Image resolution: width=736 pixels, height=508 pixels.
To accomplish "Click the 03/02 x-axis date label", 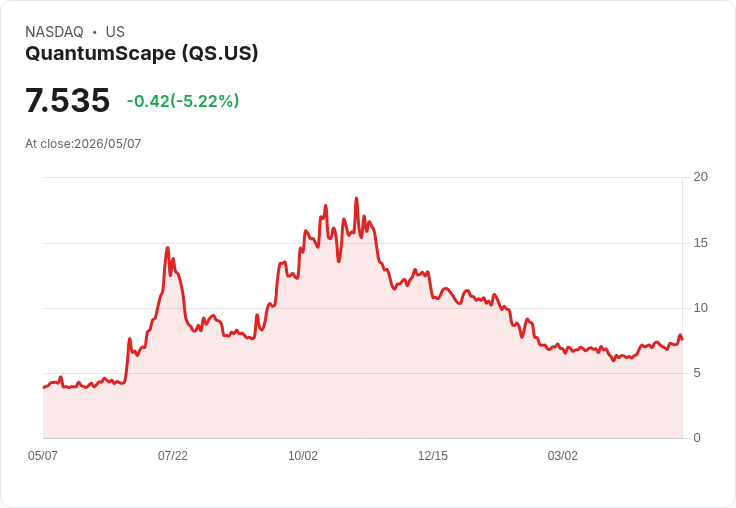I will 562,455.
